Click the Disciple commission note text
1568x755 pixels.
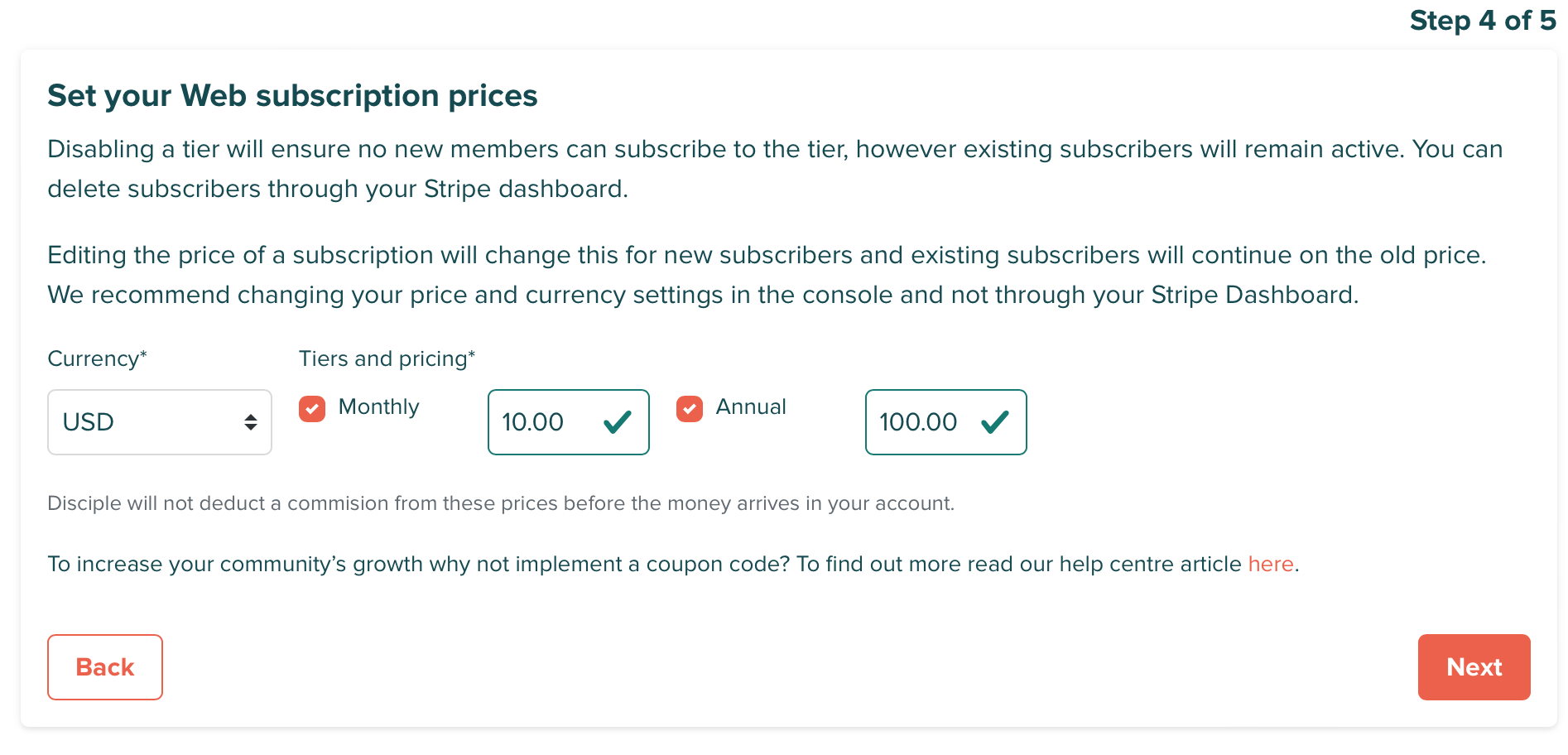point(500,503)
